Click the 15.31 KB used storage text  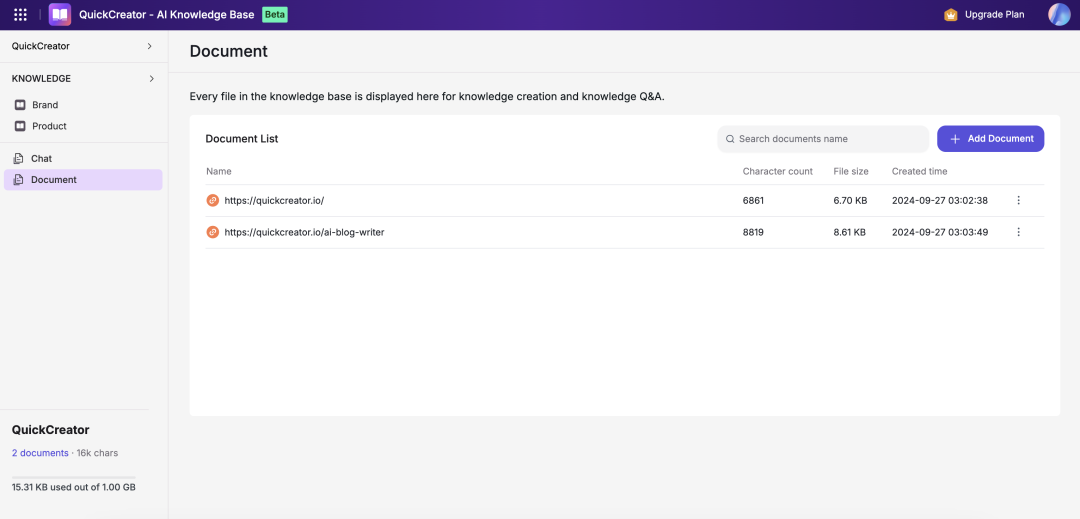coord(74,487)
